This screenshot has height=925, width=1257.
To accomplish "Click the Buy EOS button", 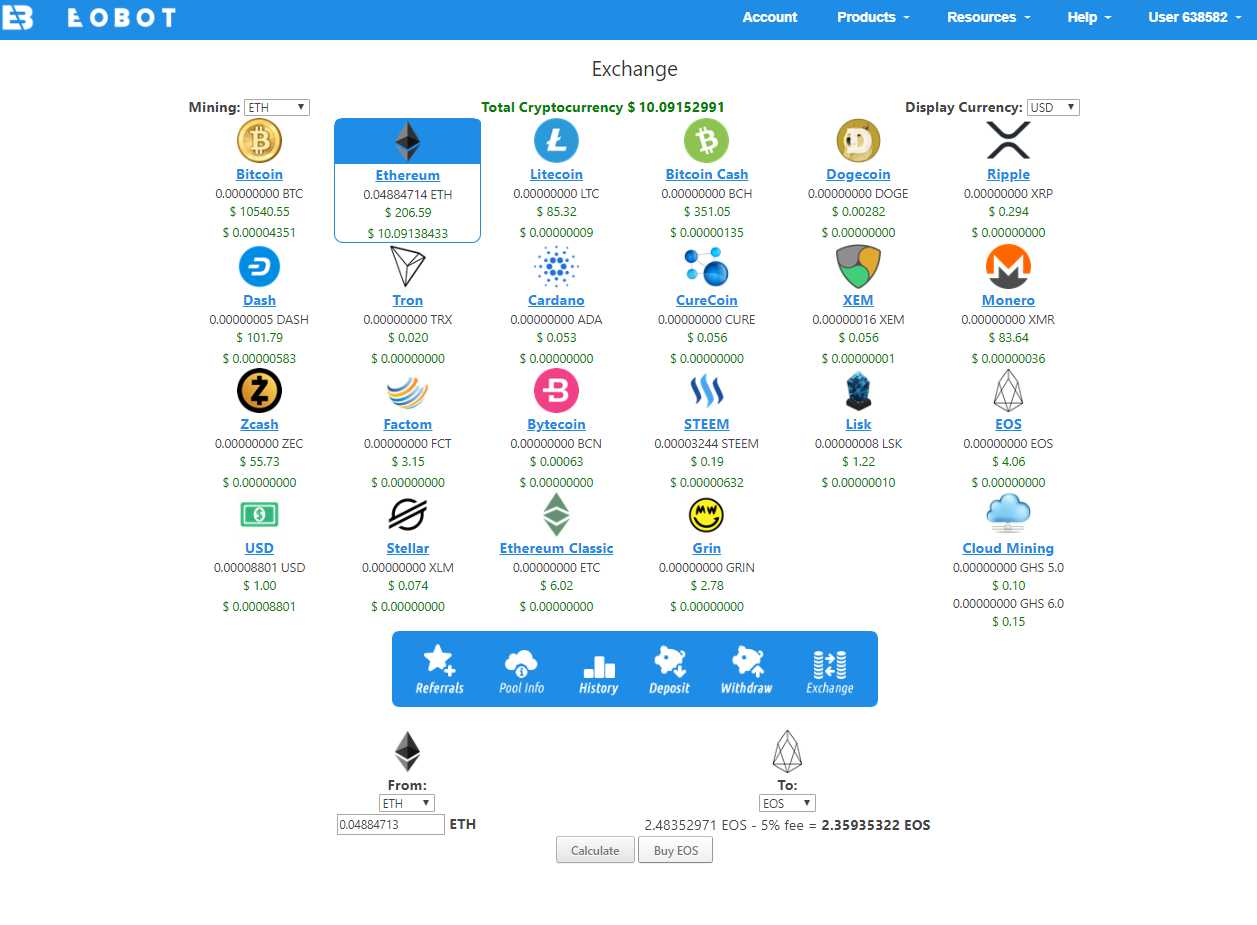I will 675,850.
